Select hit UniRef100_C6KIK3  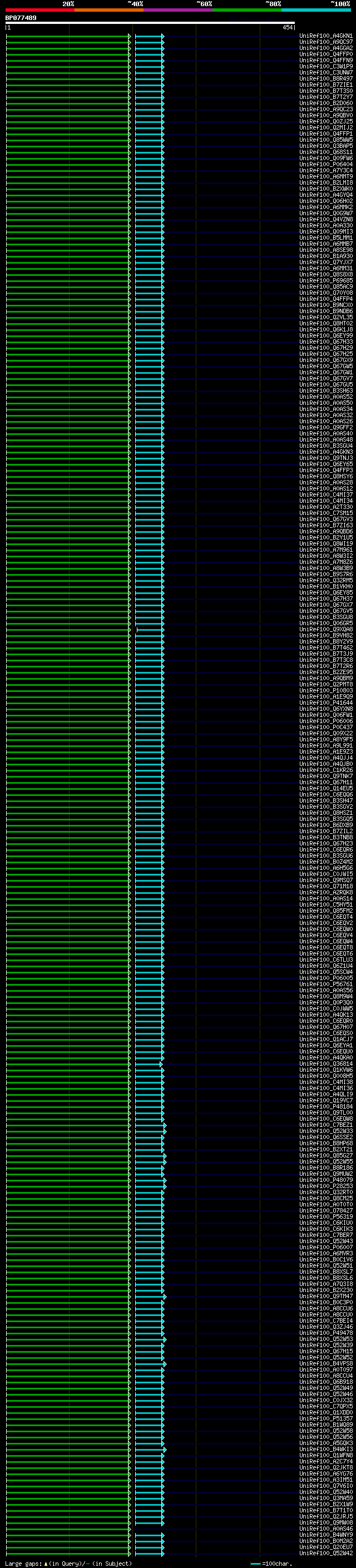point(325,1228)
